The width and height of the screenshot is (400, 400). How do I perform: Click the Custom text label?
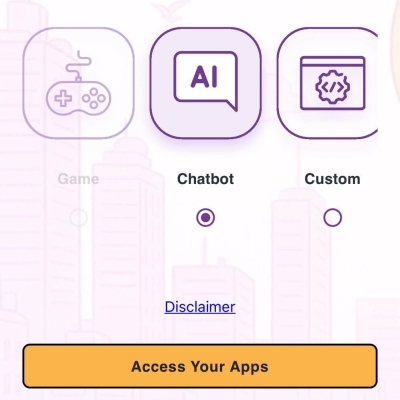pyautogui.click(x=332, y=179)
